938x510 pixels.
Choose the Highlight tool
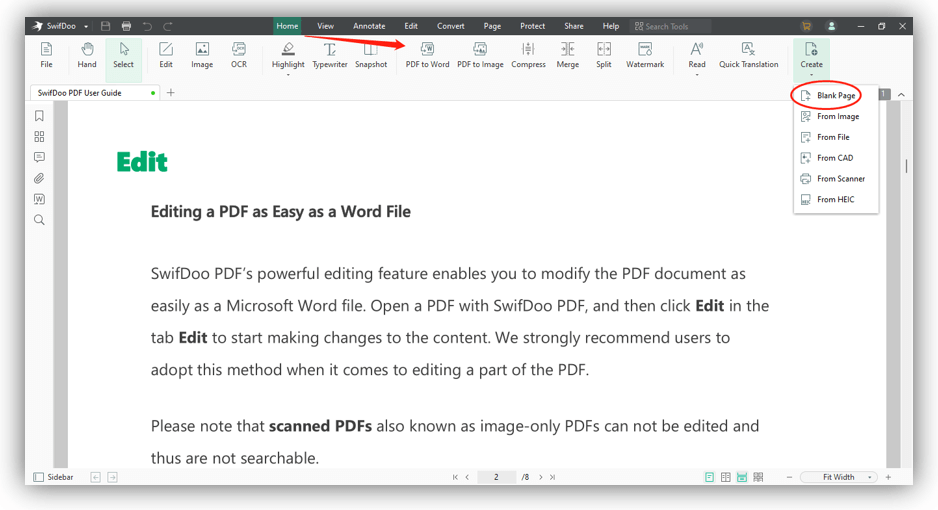[288, 56]
